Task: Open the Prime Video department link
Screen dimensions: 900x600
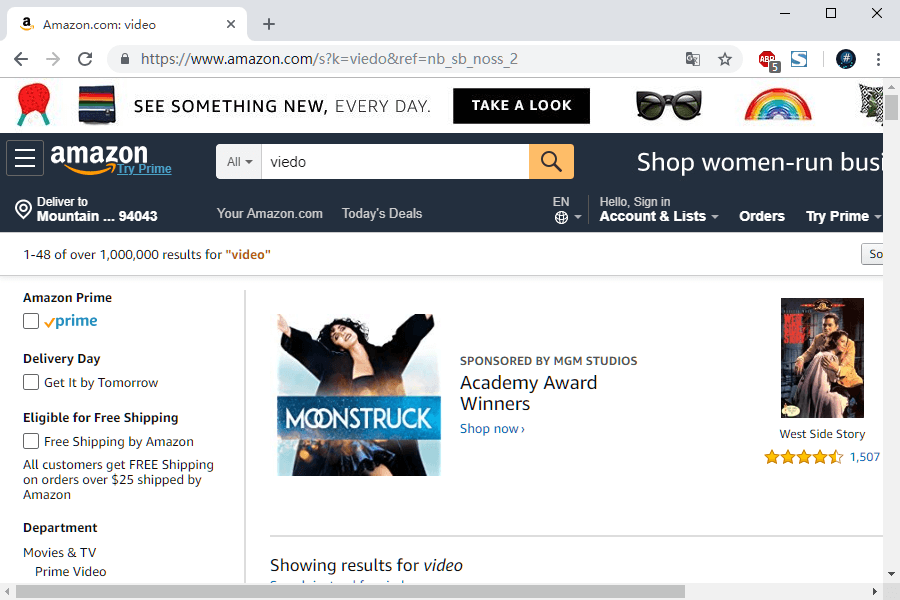Action: (71, 571)
